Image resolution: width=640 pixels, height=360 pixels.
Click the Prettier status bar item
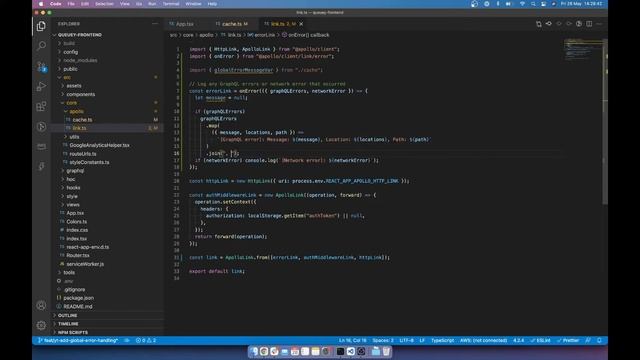(568, 340)
